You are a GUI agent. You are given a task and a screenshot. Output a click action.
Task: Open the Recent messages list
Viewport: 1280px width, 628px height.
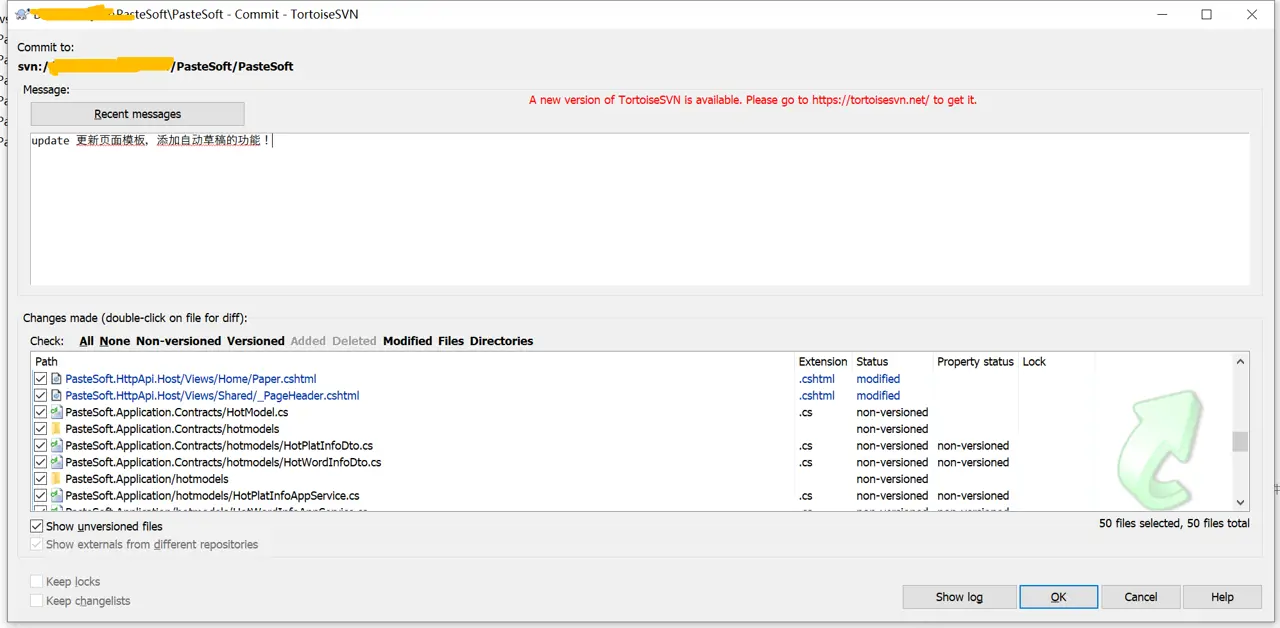(138, 114)
